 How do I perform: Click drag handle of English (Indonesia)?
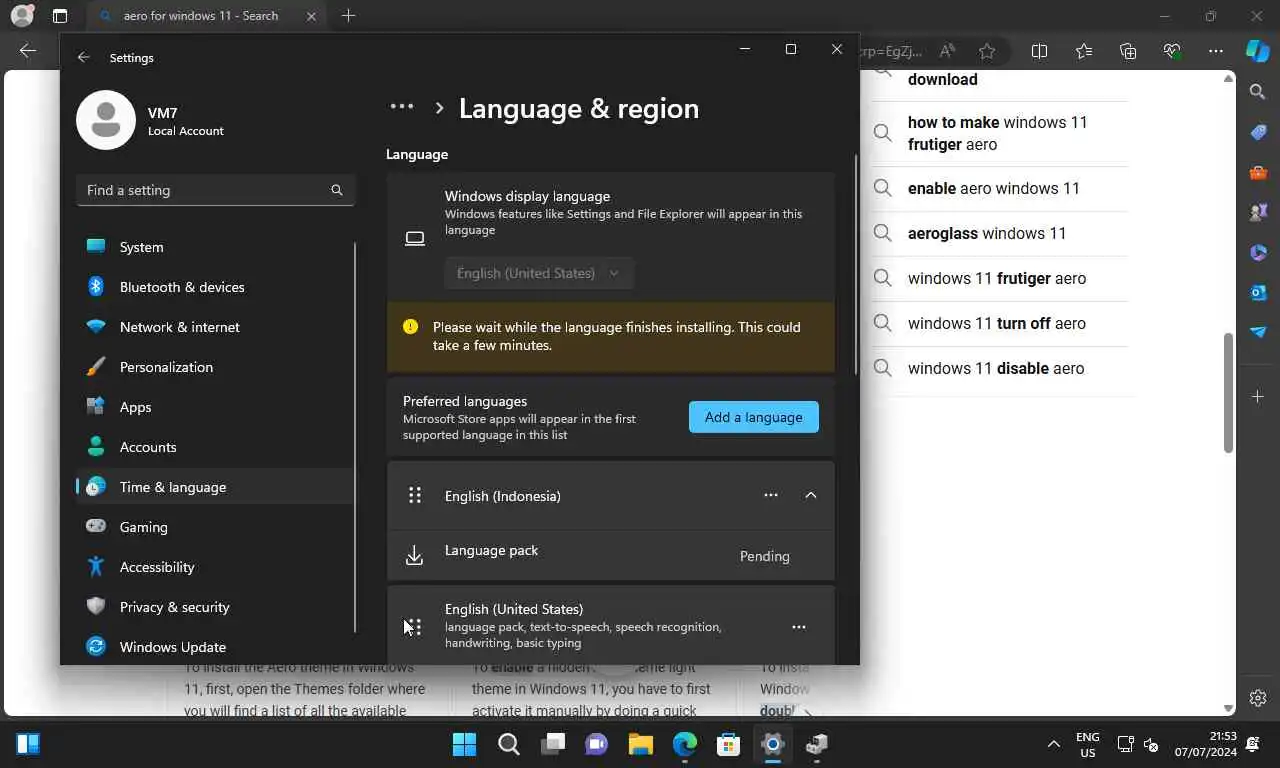pyautogui.click(x=415, y=495)
